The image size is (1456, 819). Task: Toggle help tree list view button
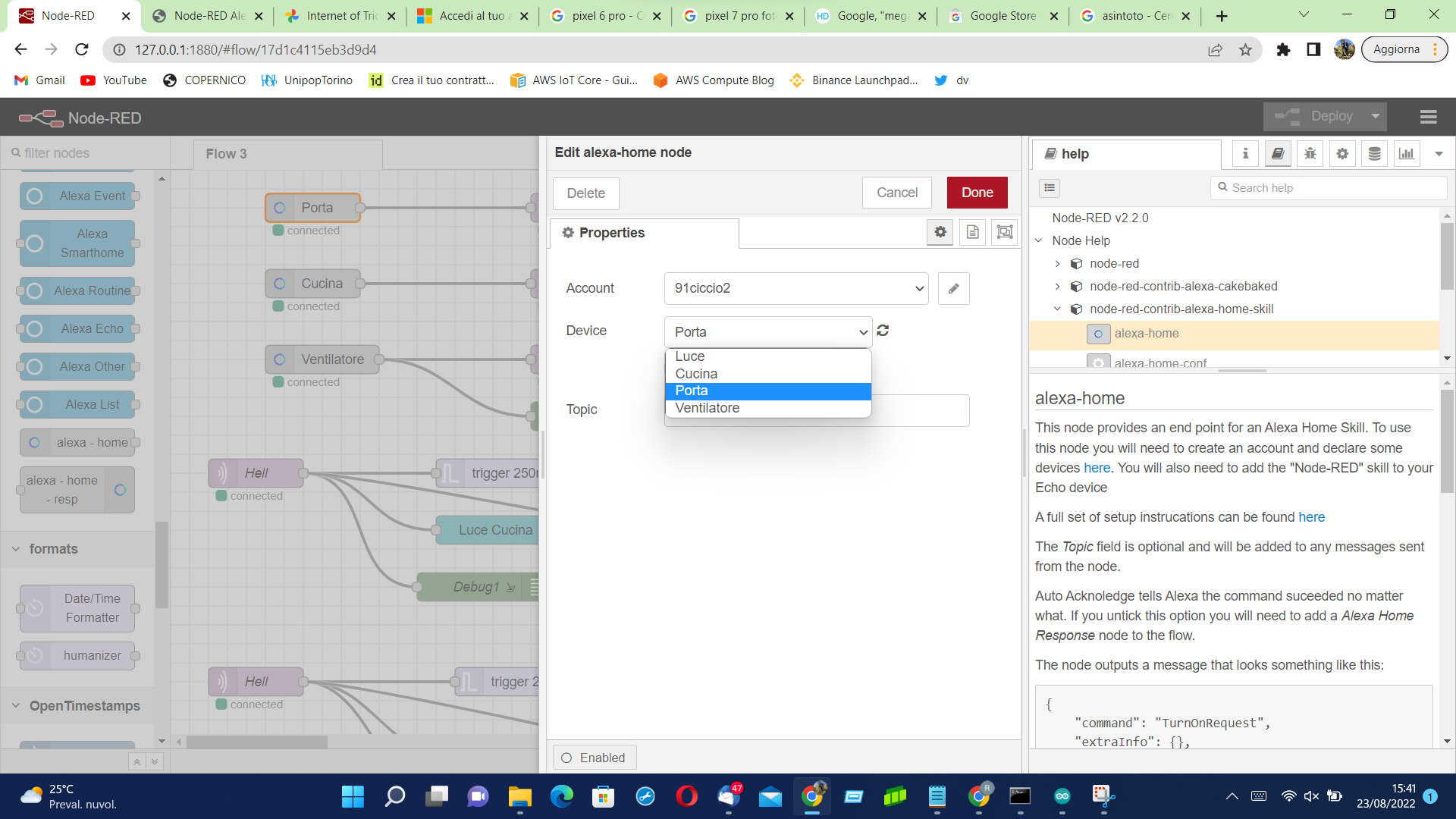click(1050, 188)
